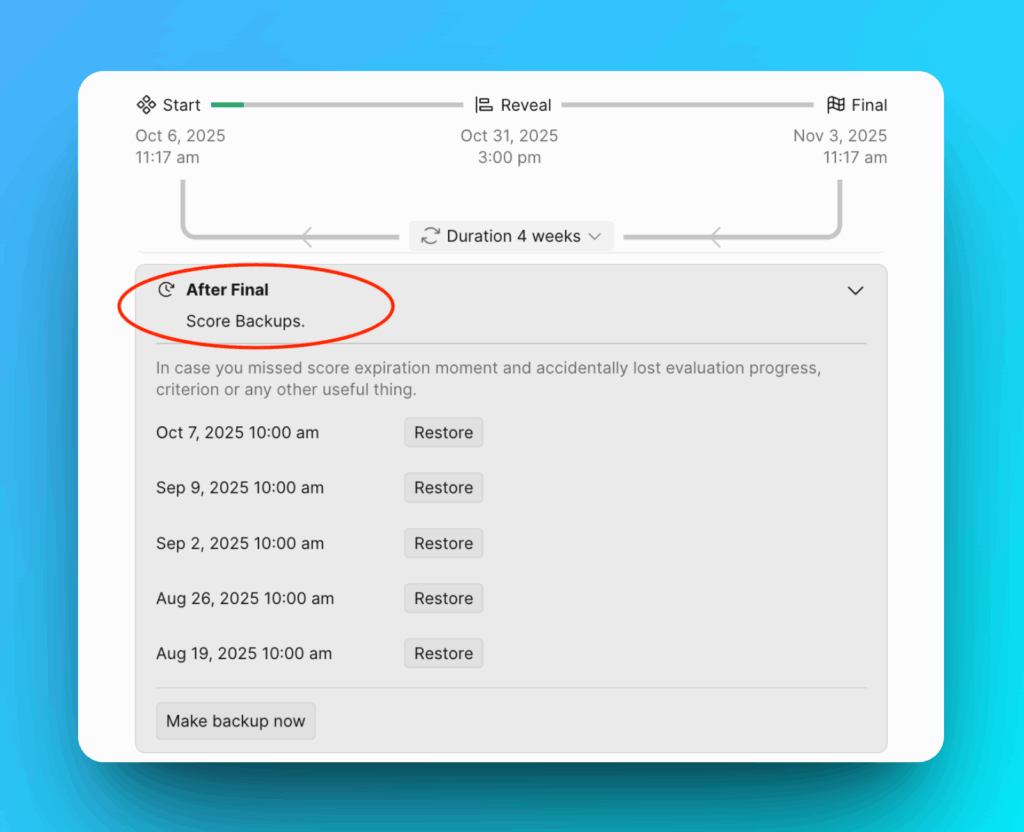
Task: Click the sync arrows icon in Duration control
Action: coord(430,236)
